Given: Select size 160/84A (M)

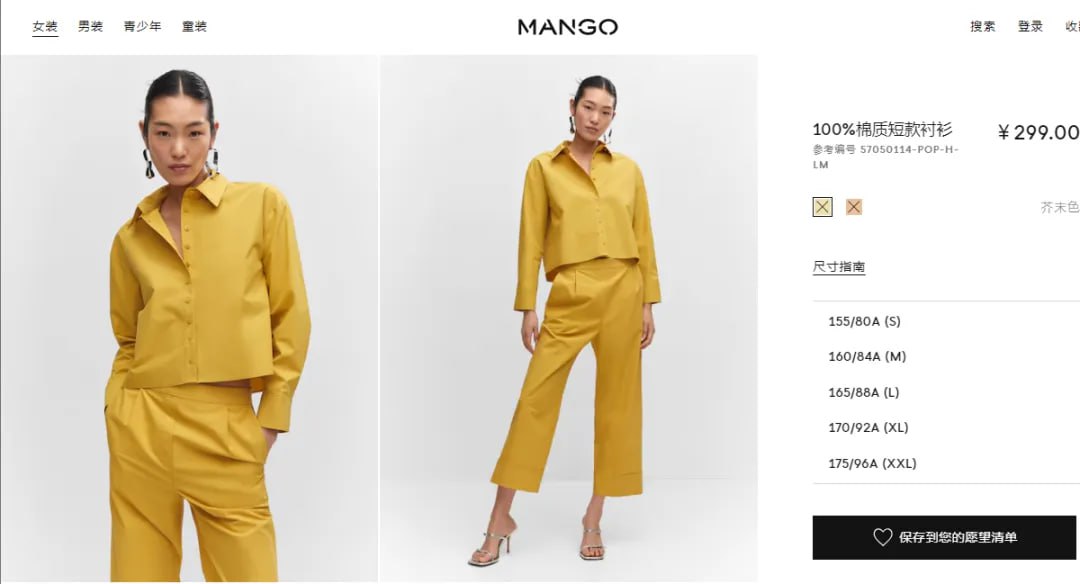Looking at the screenshot, I should pyautogui.click(x=946, y=357).
